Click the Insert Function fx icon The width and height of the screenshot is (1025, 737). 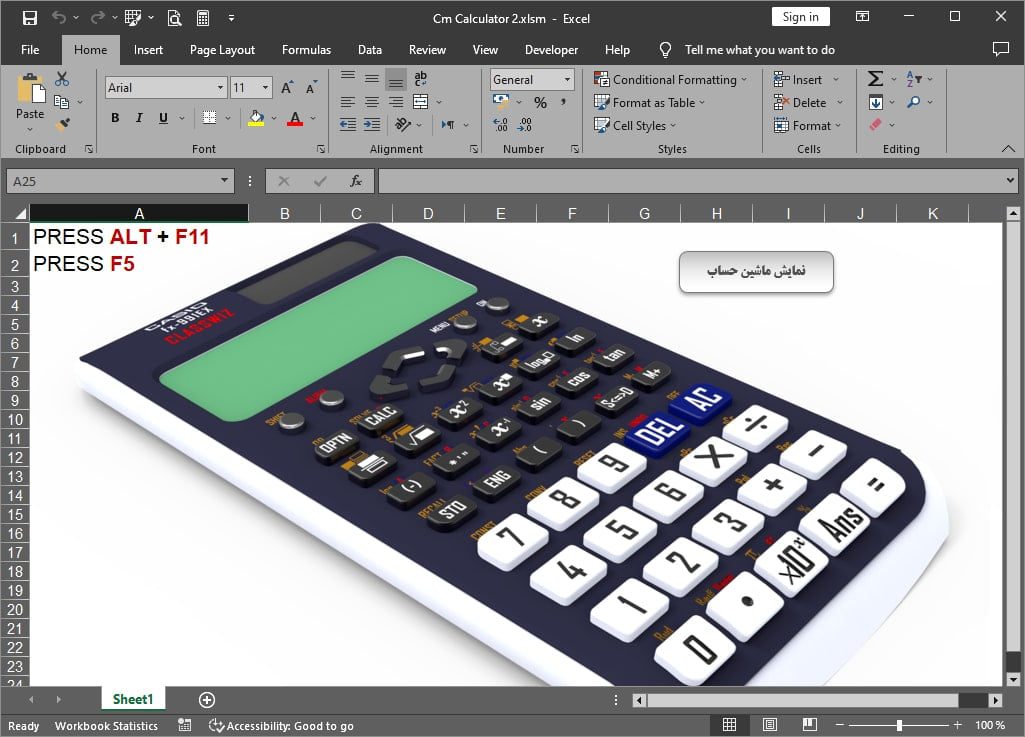coord(356,181)
